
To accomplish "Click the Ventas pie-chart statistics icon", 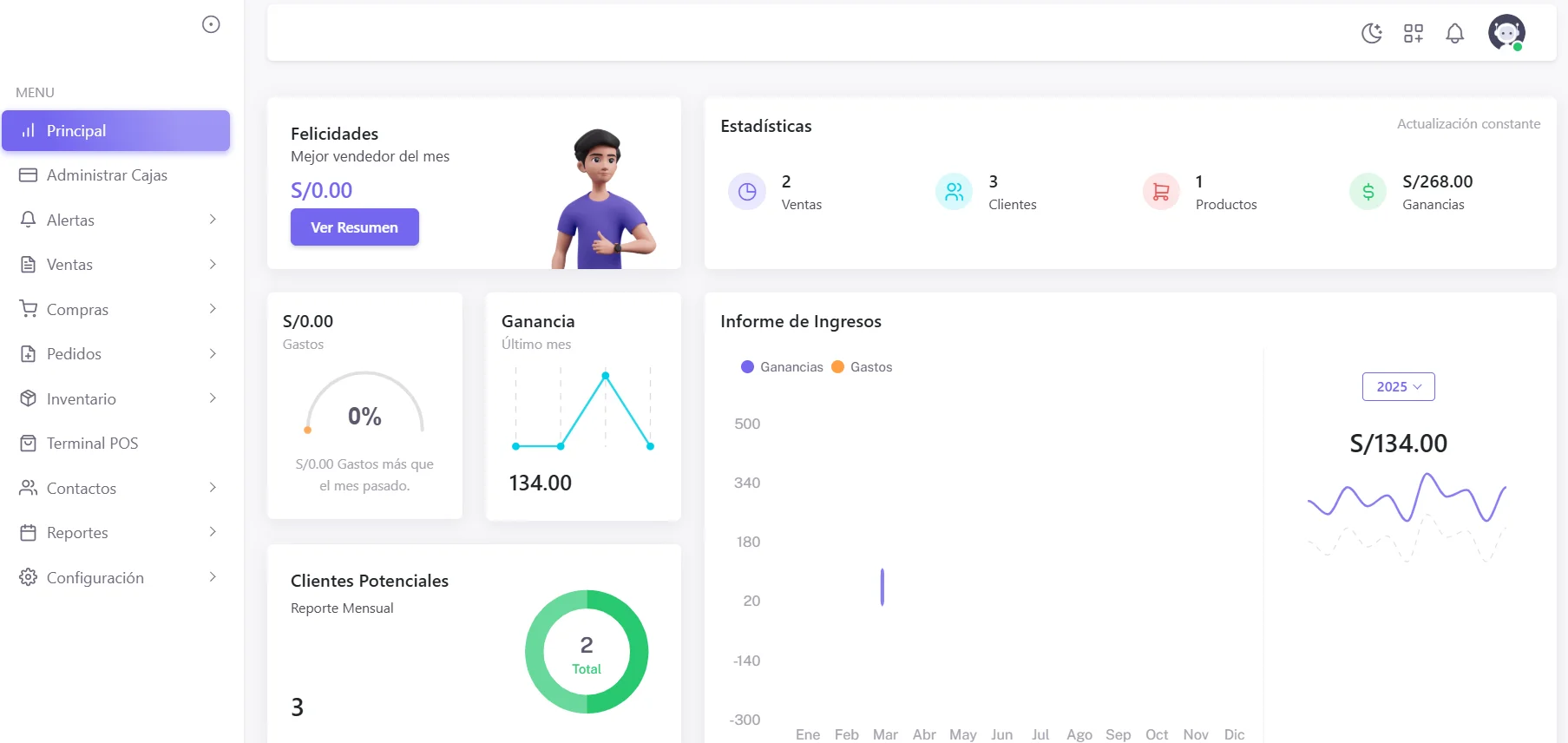I will [x=747, y=192].
